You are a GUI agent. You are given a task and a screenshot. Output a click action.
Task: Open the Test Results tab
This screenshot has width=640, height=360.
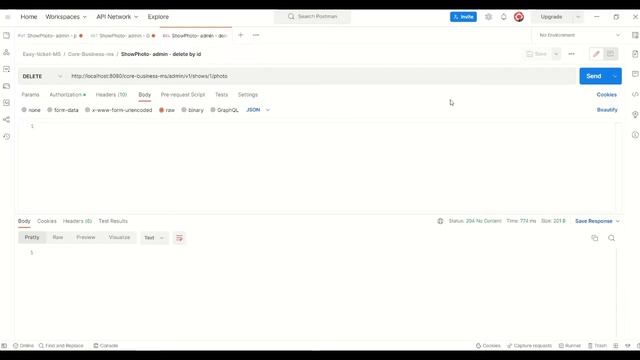click(x=113, y=221)
